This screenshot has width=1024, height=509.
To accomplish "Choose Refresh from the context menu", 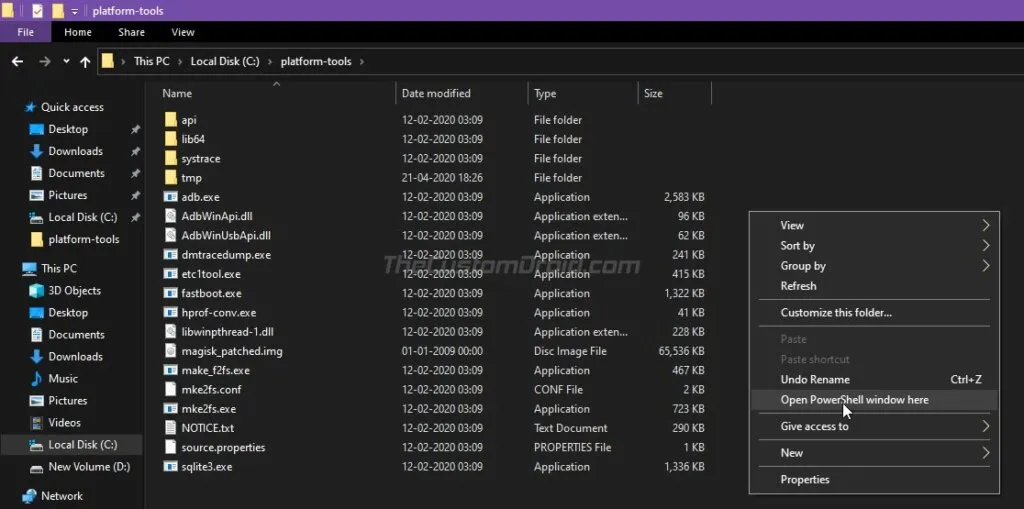I will (798, 286).
